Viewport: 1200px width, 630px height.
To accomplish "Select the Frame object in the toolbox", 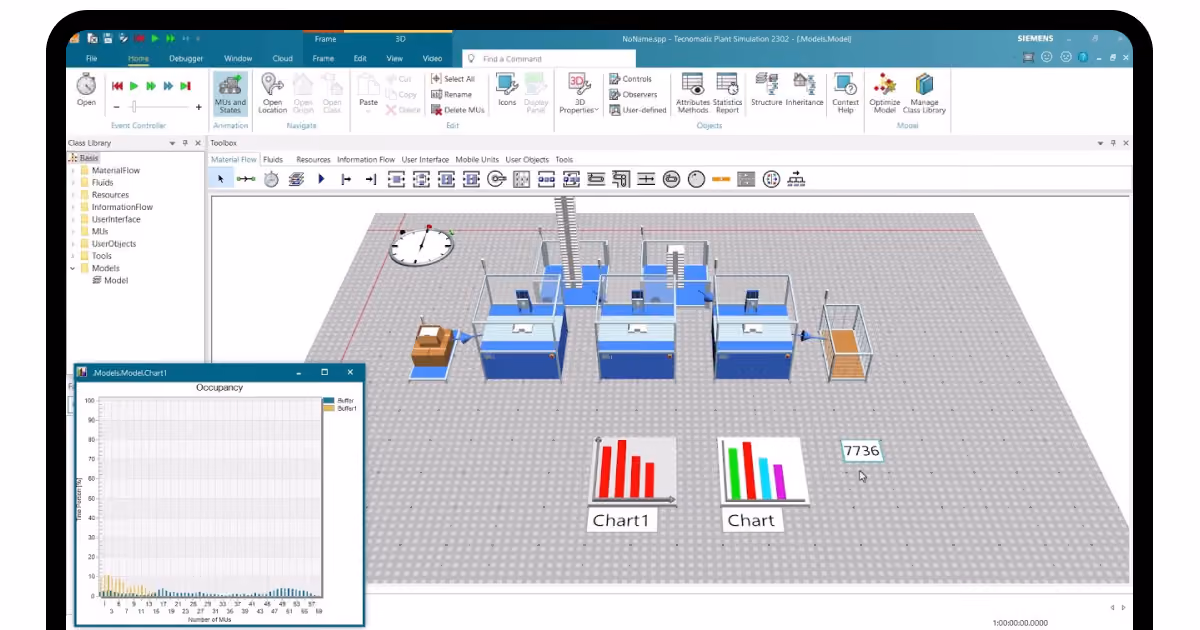I will pos(296,179).
